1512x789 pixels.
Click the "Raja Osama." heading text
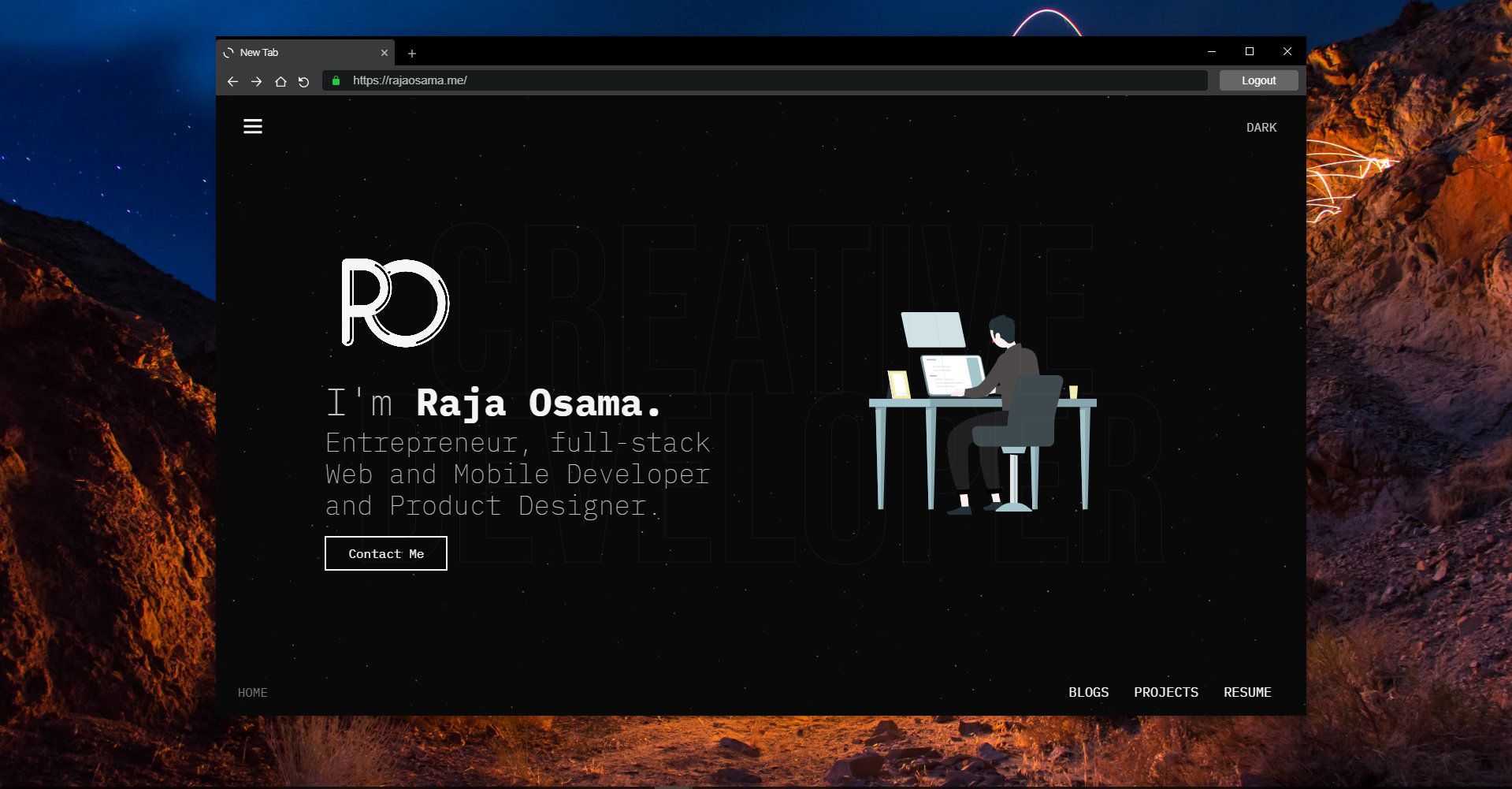[x=539, y=404]
